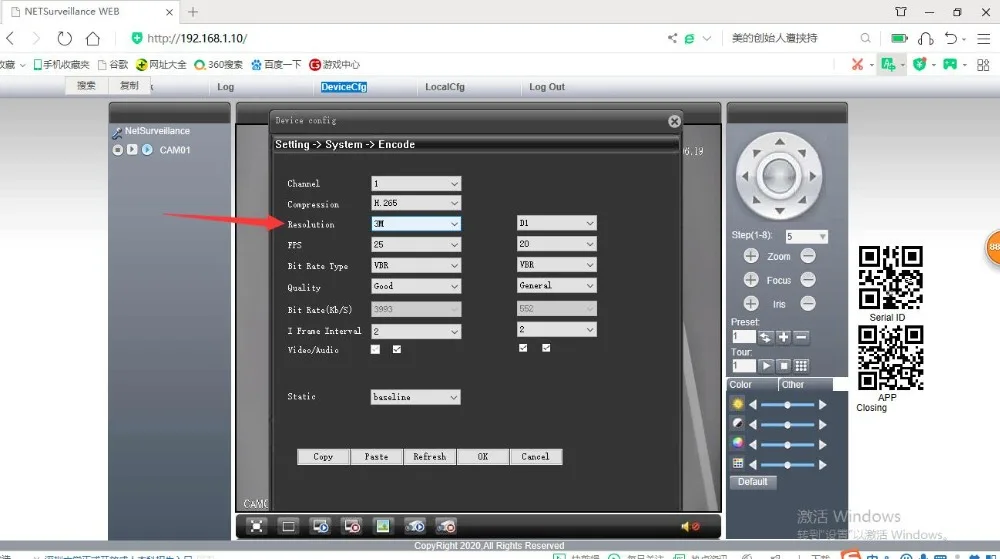Image resolution: width=1000 pixels, height=559 pixels.
Task: Click the add Preset plus icon
Action: coord(783,337)
